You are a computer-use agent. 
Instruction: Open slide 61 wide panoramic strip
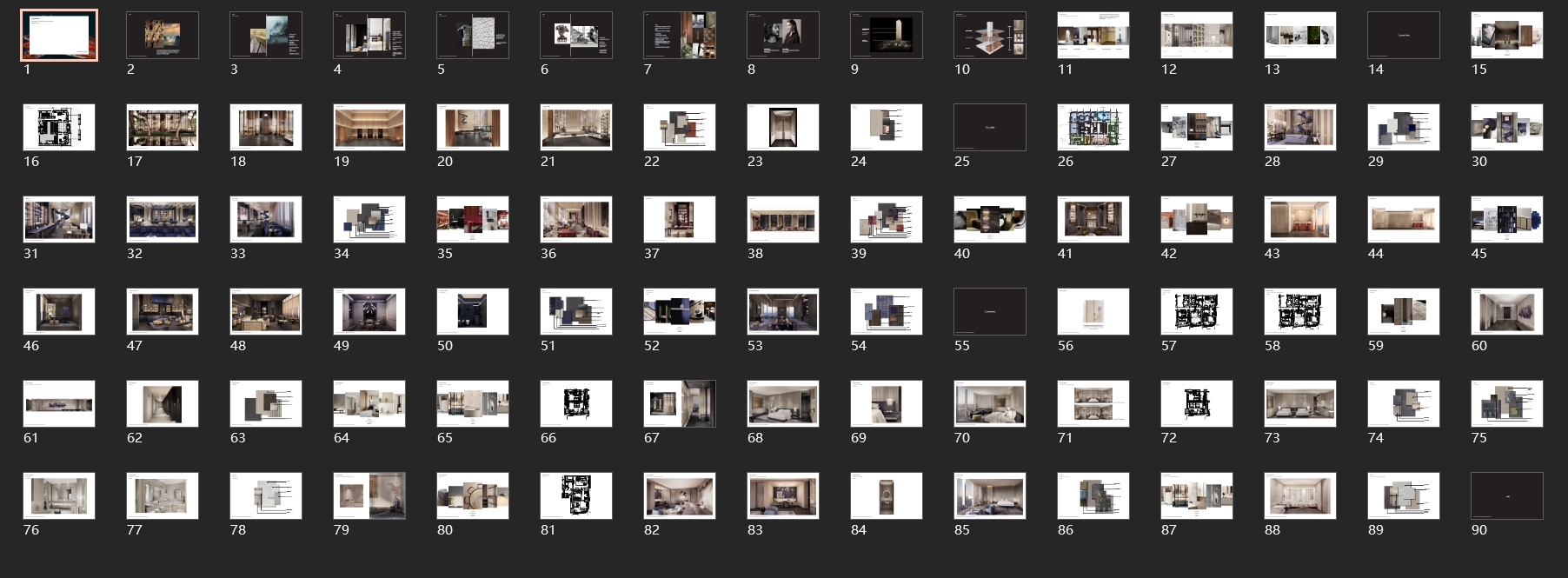pos(59,404)
